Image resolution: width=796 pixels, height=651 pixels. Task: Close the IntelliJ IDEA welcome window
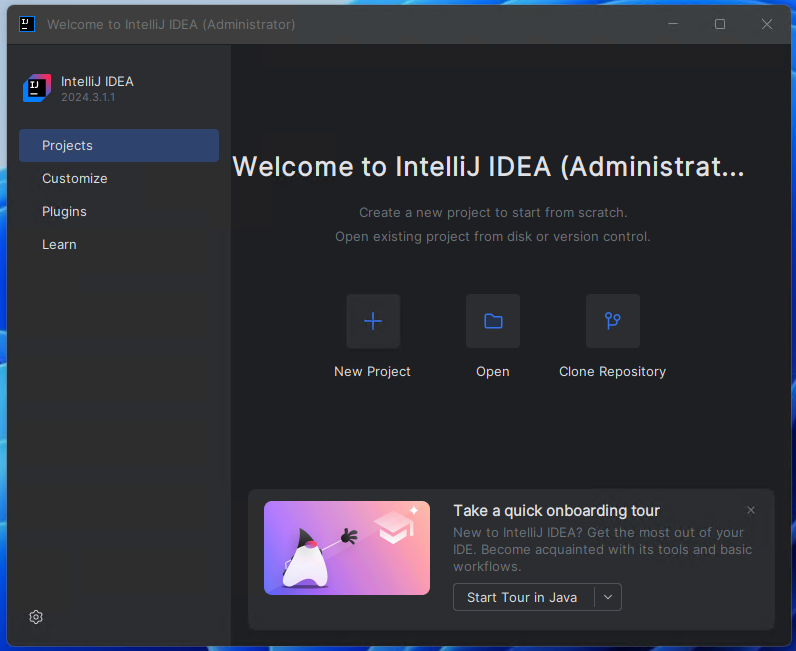point(767,24)
